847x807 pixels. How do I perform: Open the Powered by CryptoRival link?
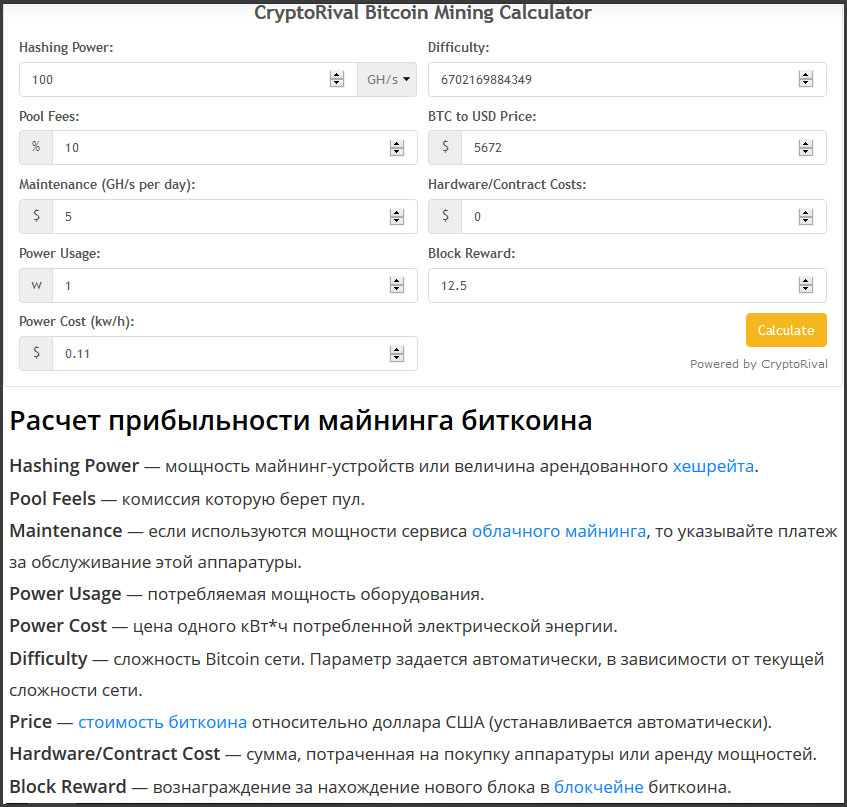[x=758, y=364]
